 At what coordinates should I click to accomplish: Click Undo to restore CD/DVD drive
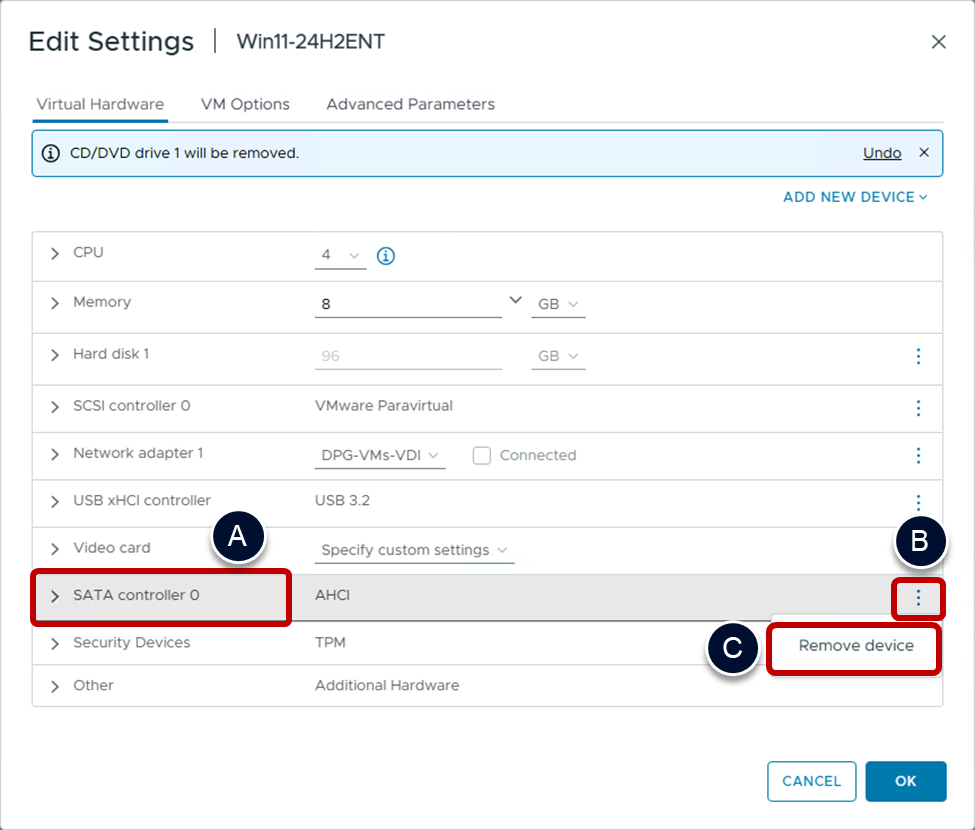click(x=882, y=153)
